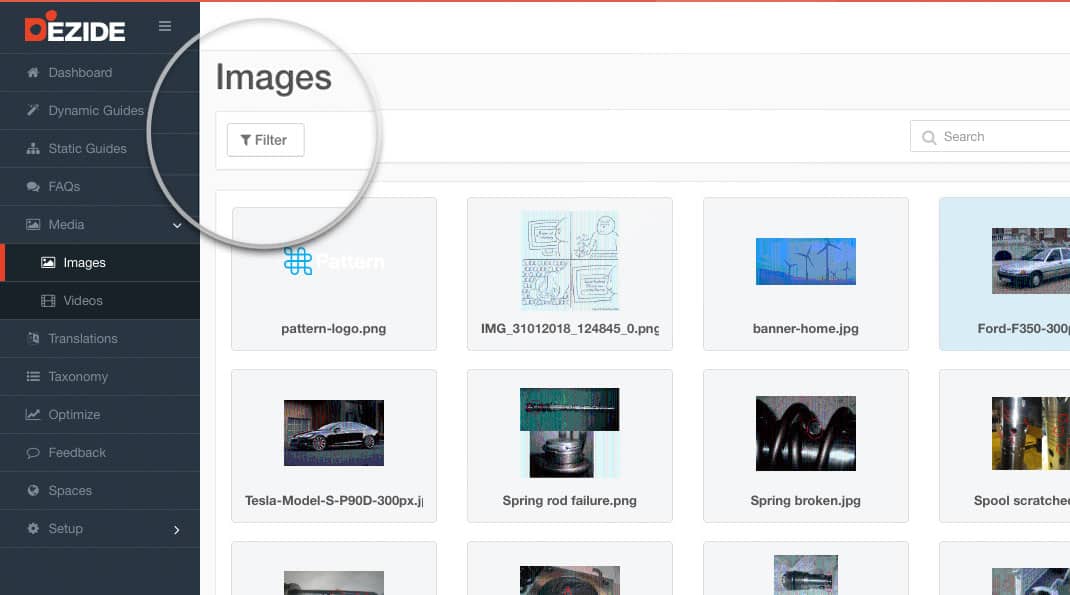Collapse the Media submenu chevron
The image size is (1070, 595).
coord(177,225)
